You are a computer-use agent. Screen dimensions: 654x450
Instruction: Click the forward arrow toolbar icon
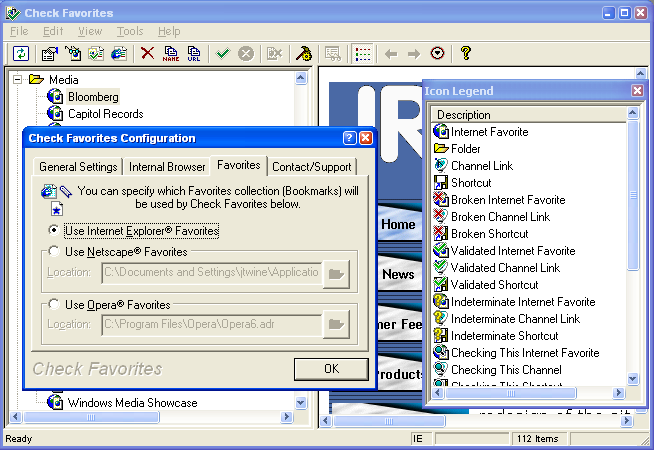414,53
